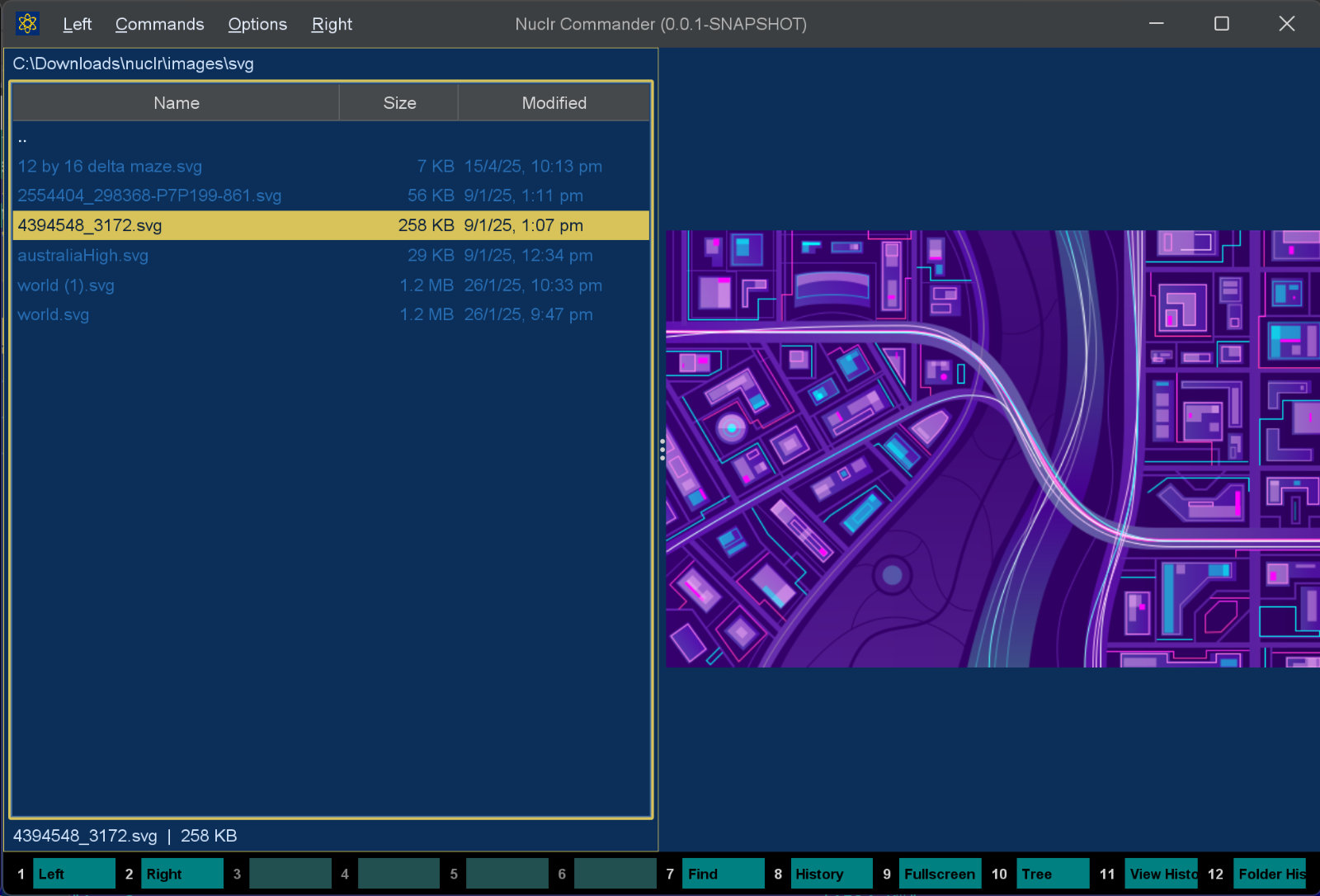Click the status bar text 4394548_3172.svg | 258 KB
1320x896 pixels.
pos(125,836)
